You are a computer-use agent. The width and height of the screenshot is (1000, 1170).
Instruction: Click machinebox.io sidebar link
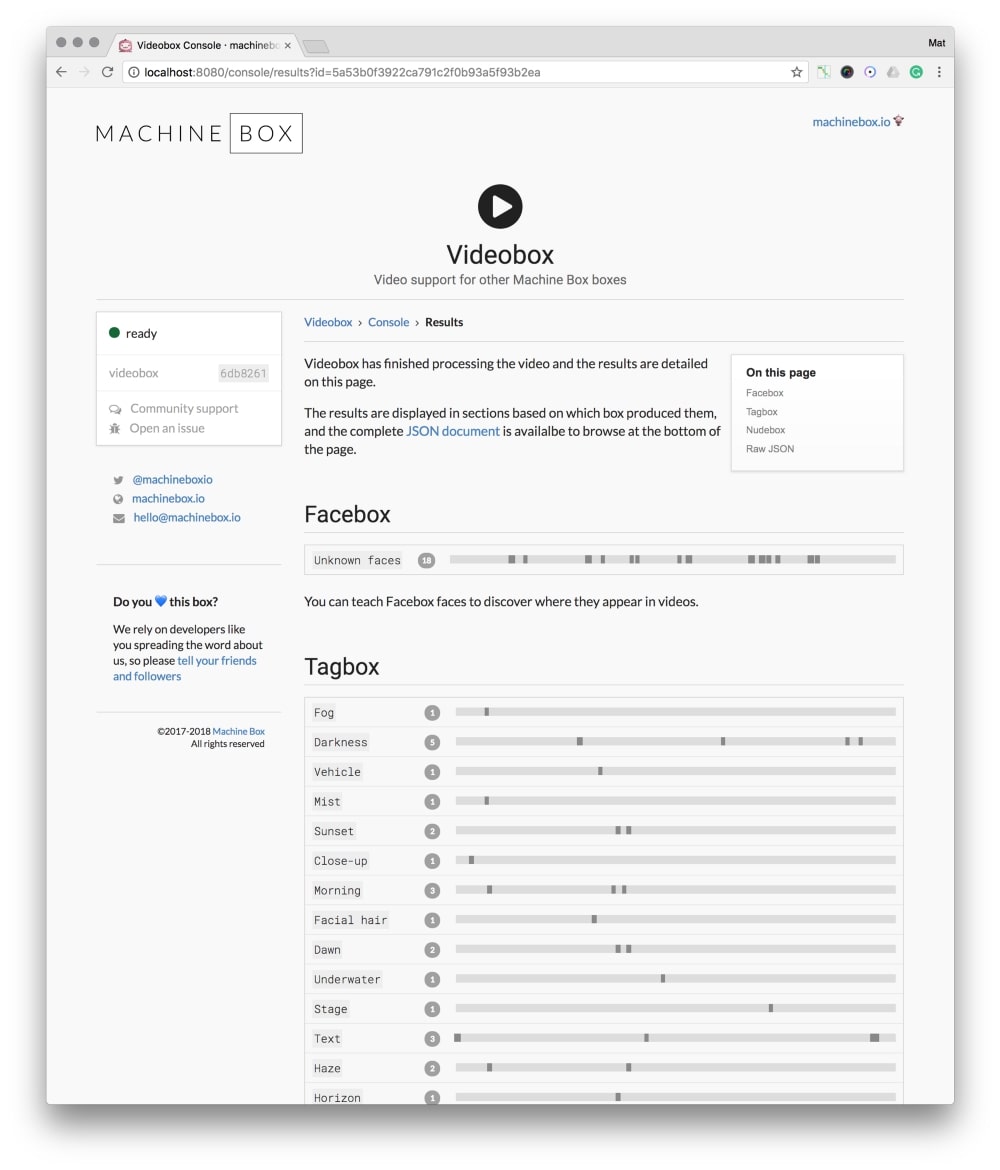point(168,498)
